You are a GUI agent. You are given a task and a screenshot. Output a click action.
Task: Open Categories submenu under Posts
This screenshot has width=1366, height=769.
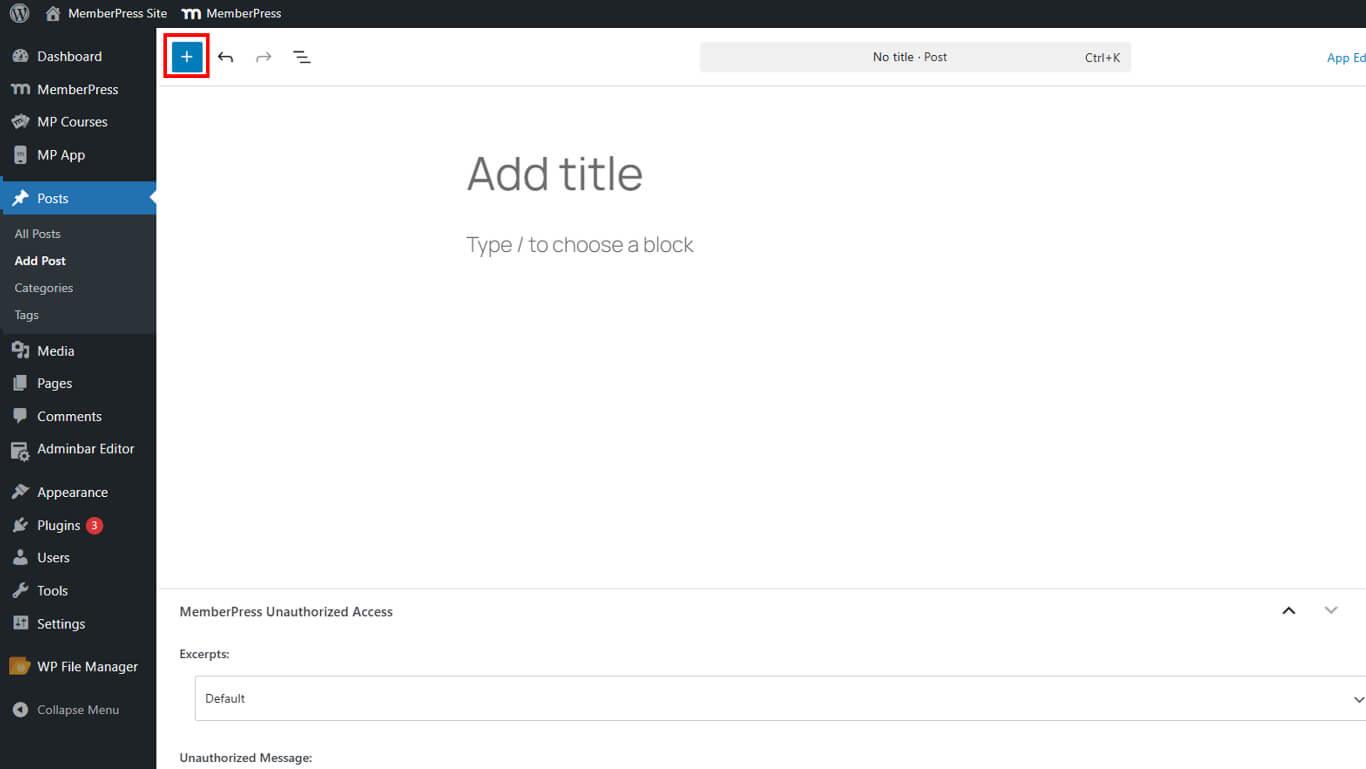coord(44,288)
